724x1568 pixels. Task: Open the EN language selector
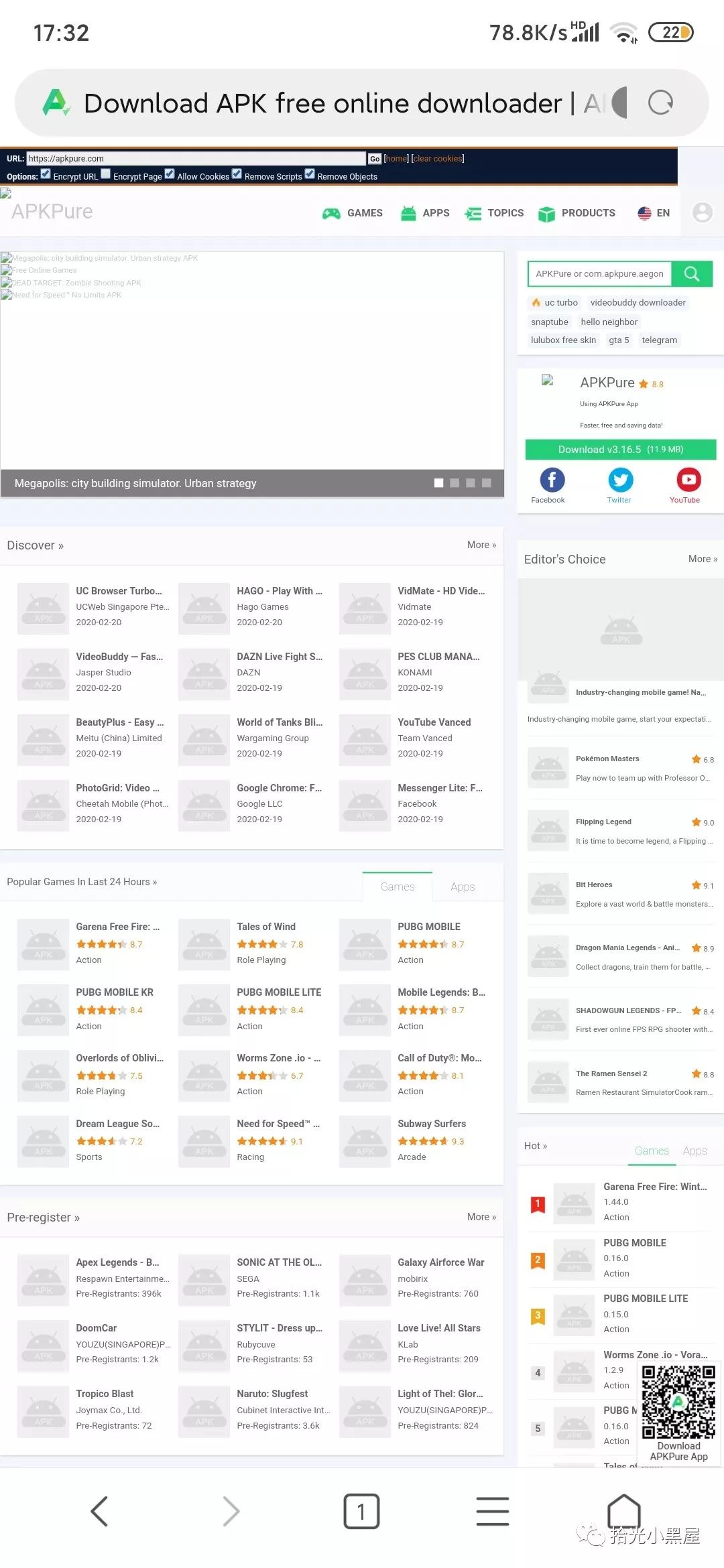tap(654, 213)
